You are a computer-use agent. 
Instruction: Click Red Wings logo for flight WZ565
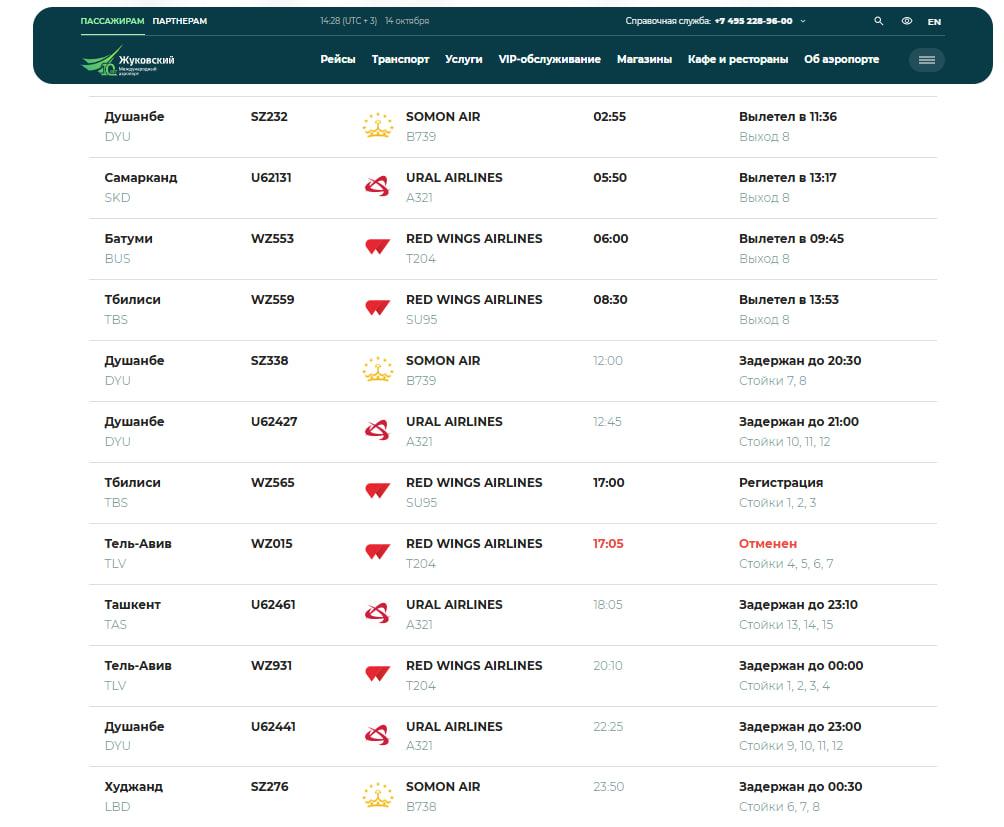378,490
